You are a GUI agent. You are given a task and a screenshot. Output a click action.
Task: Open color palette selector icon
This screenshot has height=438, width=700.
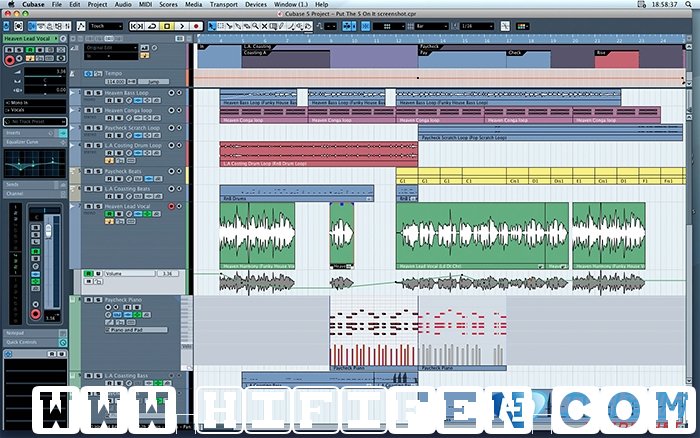click(x=521, y=26)
